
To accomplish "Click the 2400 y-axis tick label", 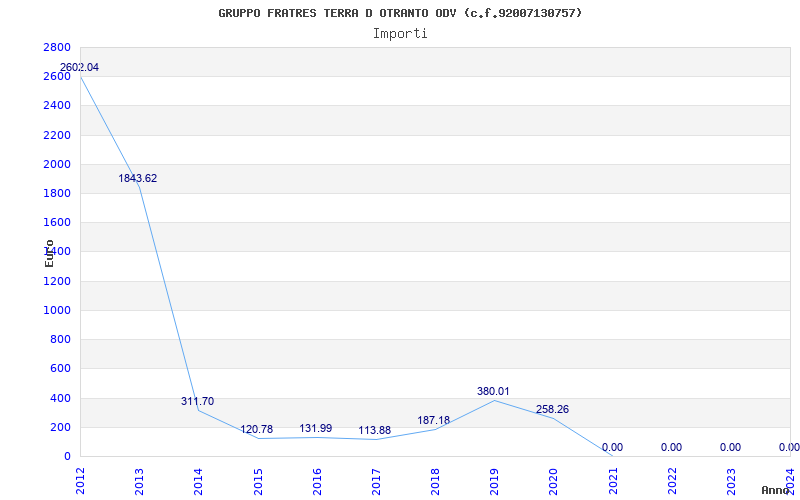I will coord(57,106).
